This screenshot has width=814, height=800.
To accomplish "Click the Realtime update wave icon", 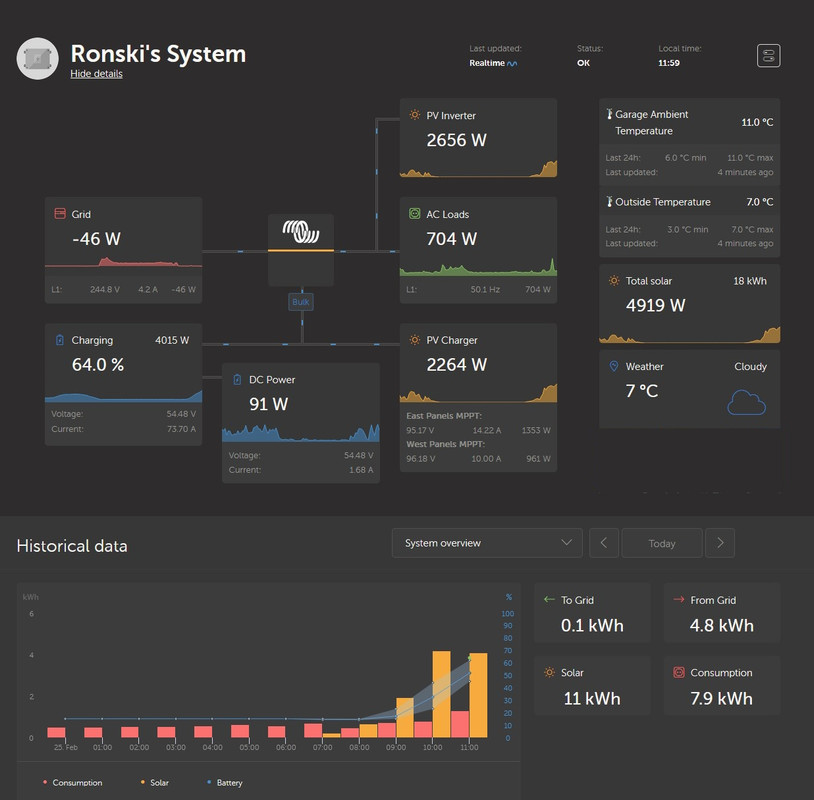I will (512, 63).
